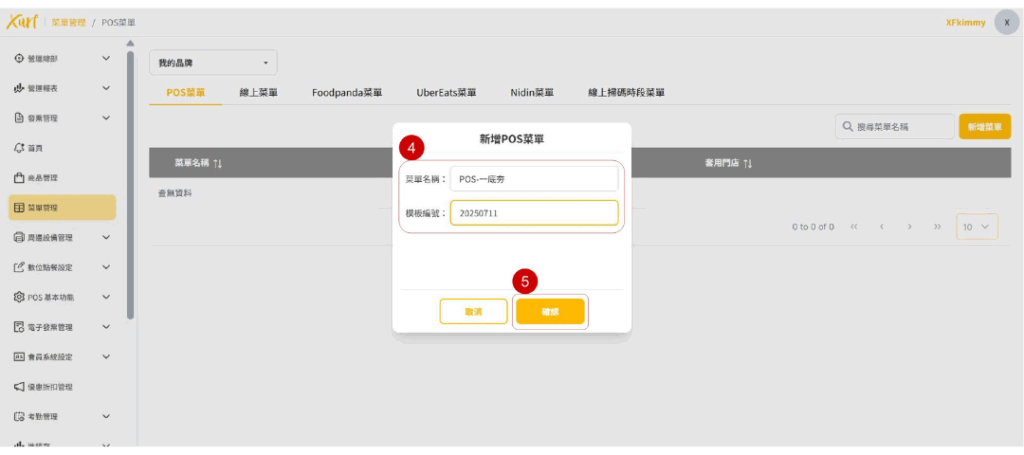Click the 菜單管理 table icon in sidebar

[x=19, y=208]
